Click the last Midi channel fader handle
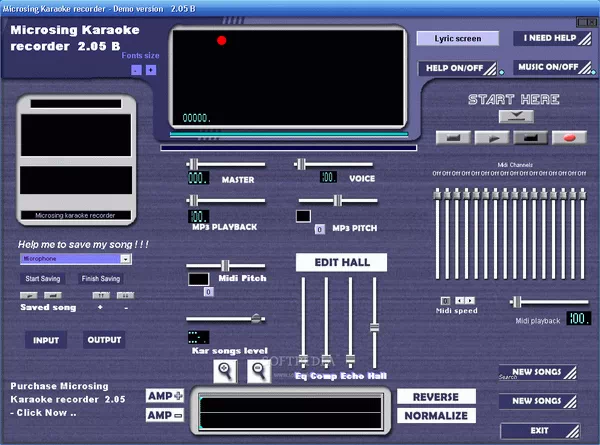Viewport: 600px width, 445px height. coord(582,194)
